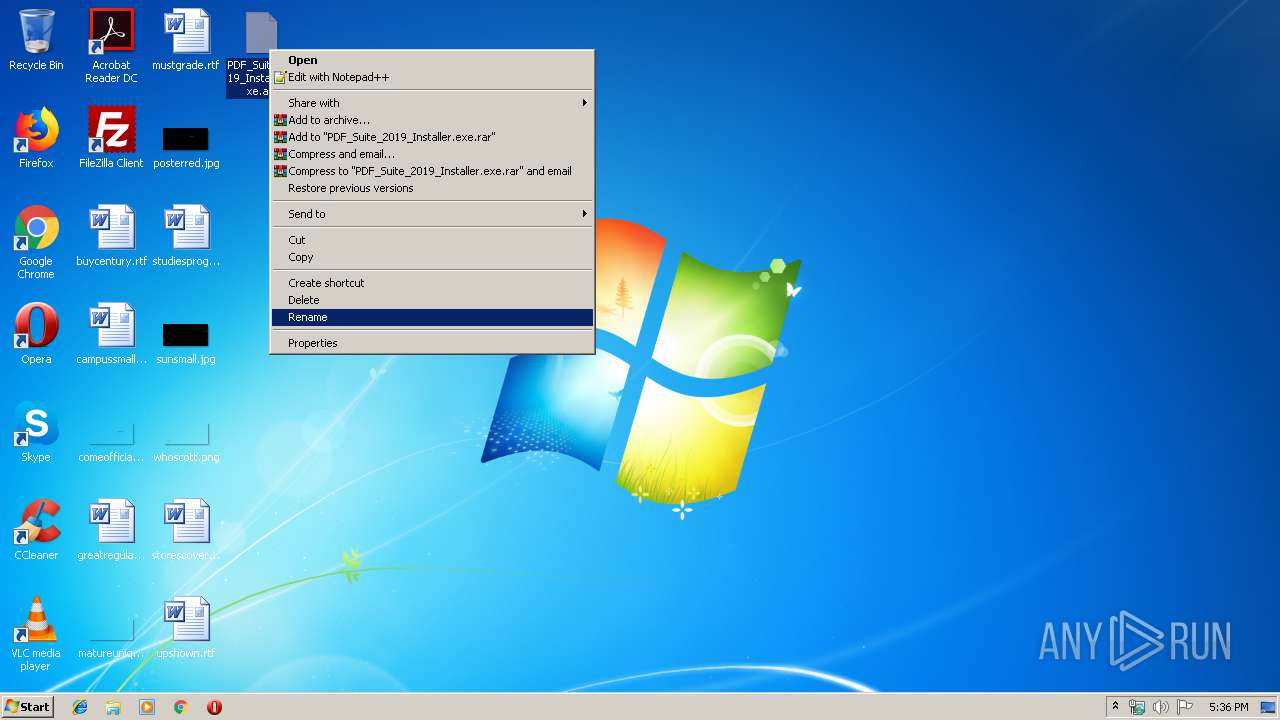The width and height of the screenshot is (1280, 720).
Task: Open the Recycle Bin desktop icon
Action: [36, 40]
